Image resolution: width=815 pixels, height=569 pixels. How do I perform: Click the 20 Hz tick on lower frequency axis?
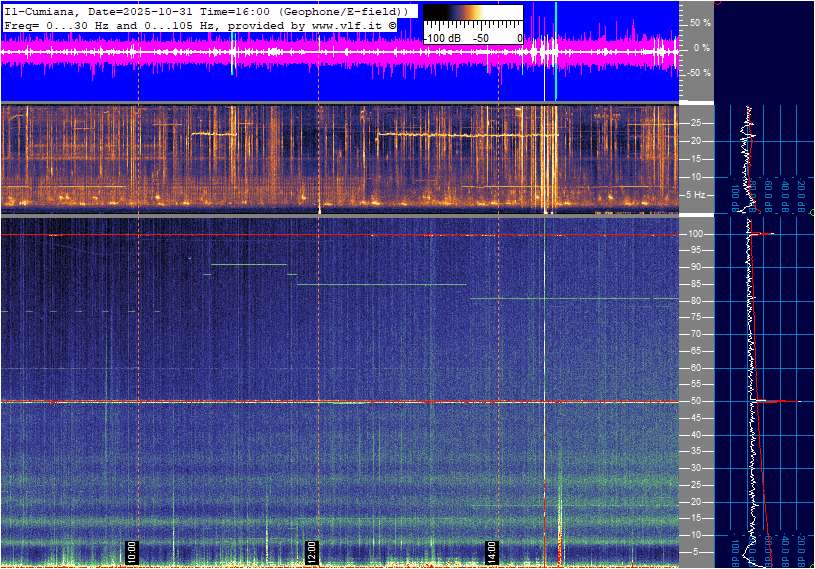[696, 501]
